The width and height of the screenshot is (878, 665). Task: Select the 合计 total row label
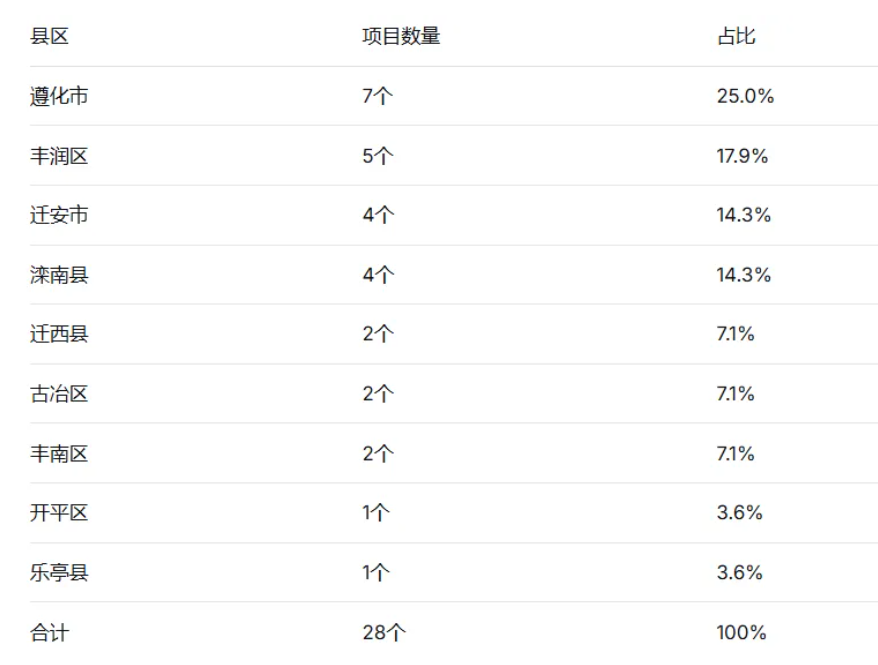click(50, 632)
